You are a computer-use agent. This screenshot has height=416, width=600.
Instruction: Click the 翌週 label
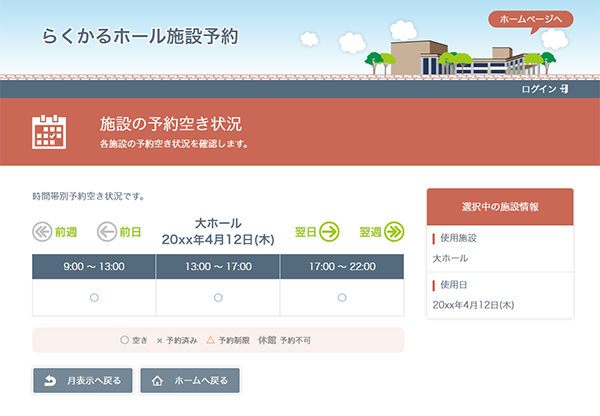(x=370, y=232)
